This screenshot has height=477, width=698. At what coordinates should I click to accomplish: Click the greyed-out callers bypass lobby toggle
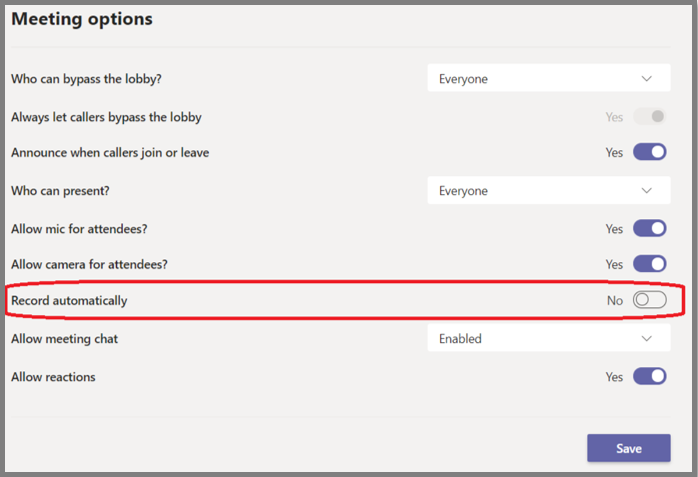tap(649, 117)
